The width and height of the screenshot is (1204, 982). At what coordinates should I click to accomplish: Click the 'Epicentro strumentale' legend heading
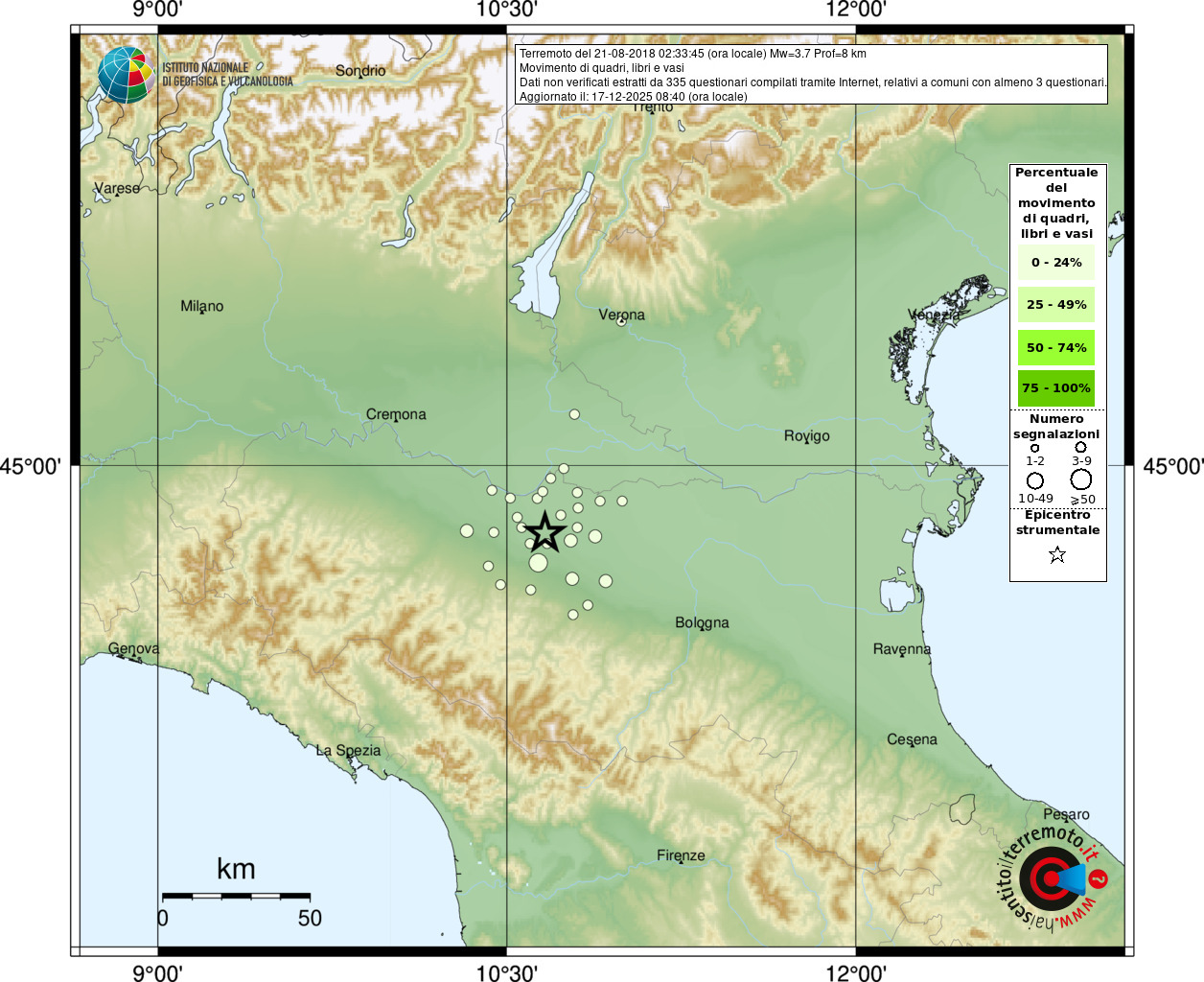click(1057, 523)
